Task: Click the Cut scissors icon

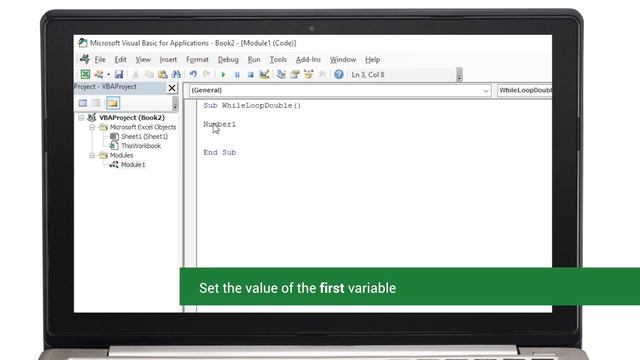Action: 136,74
